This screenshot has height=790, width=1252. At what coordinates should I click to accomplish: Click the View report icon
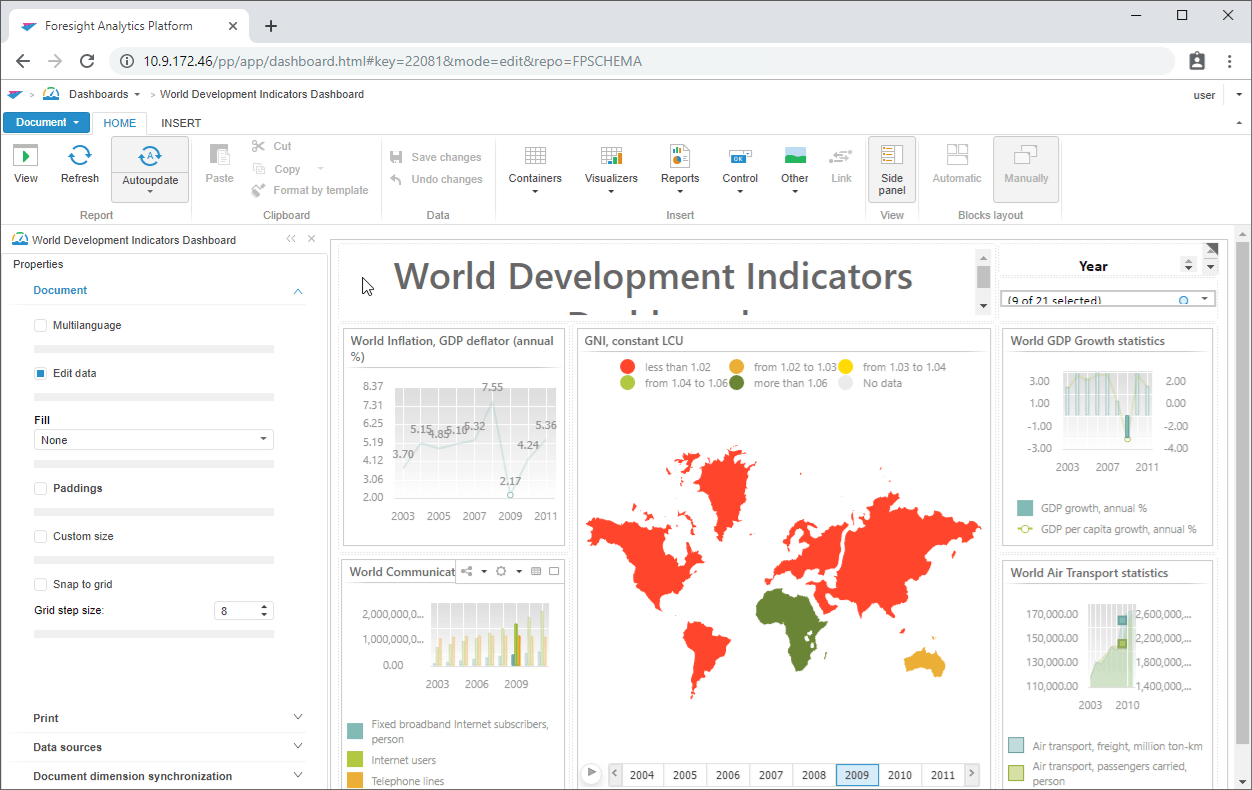26,156
